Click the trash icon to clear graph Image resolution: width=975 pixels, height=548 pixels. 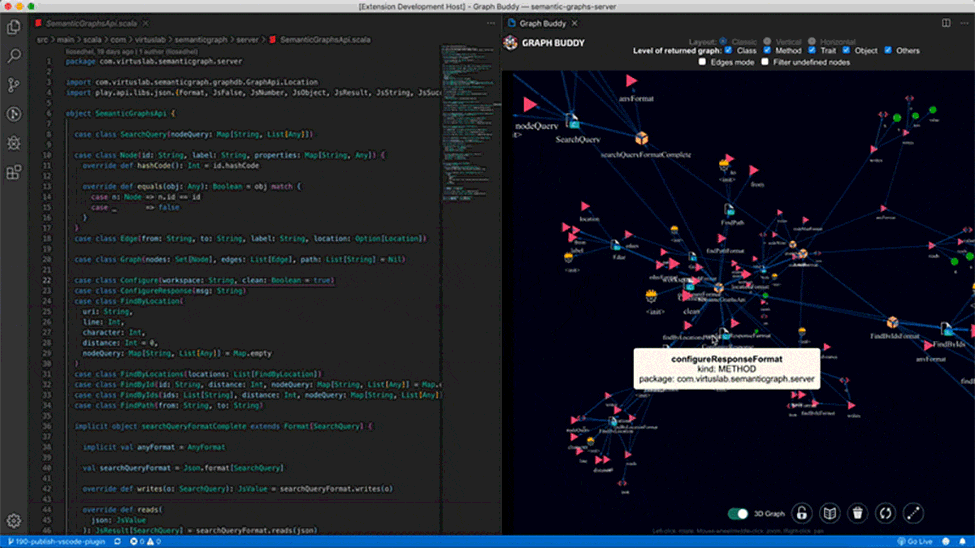[x=857, y=513]
